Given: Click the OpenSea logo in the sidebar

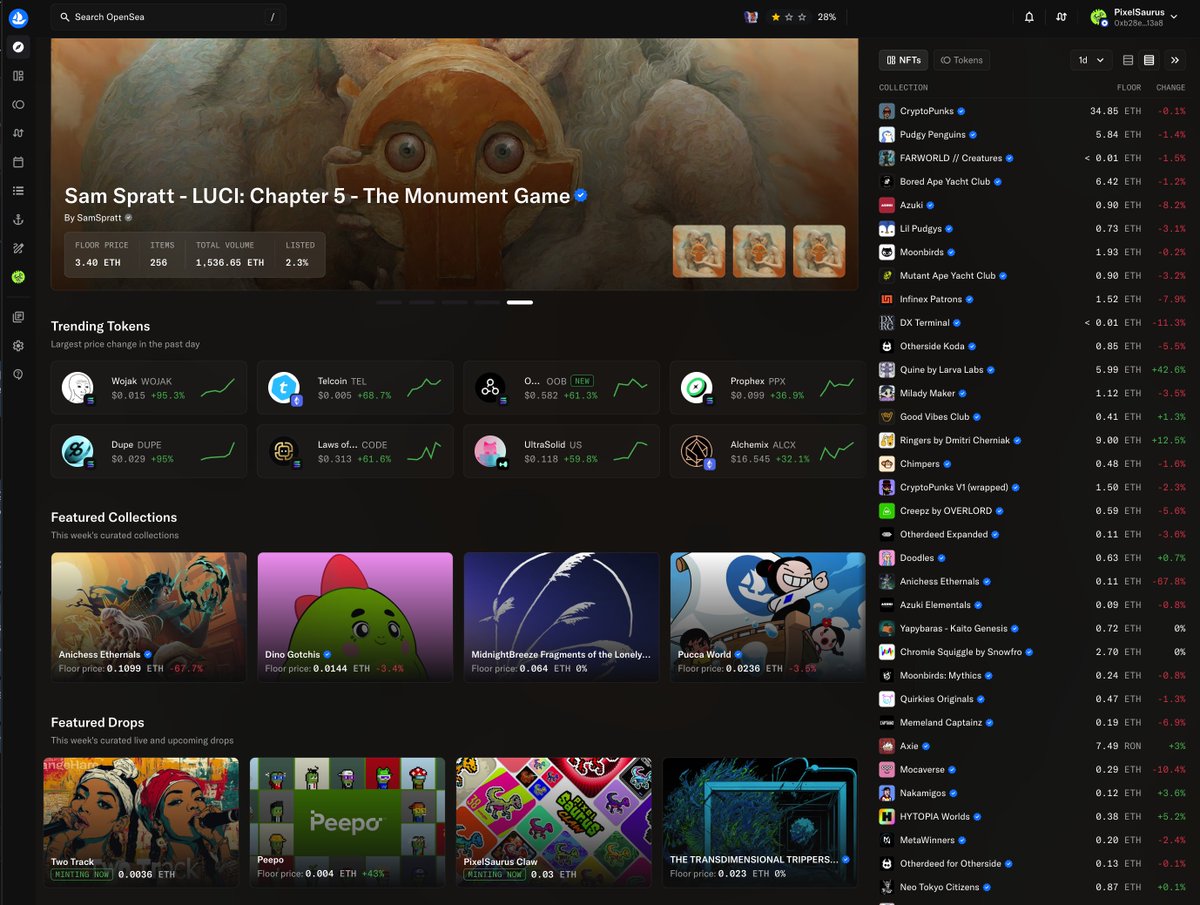Looking at the screenshot, I should point(18,18).
